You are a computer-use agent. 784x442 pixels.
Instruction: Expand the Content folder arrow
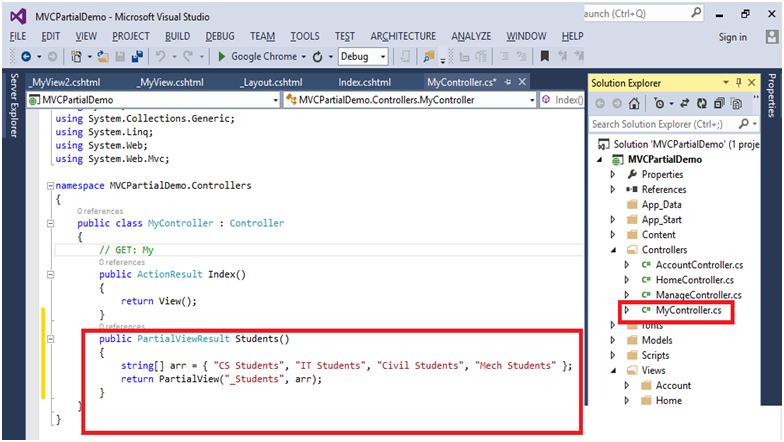click(613, 234)
